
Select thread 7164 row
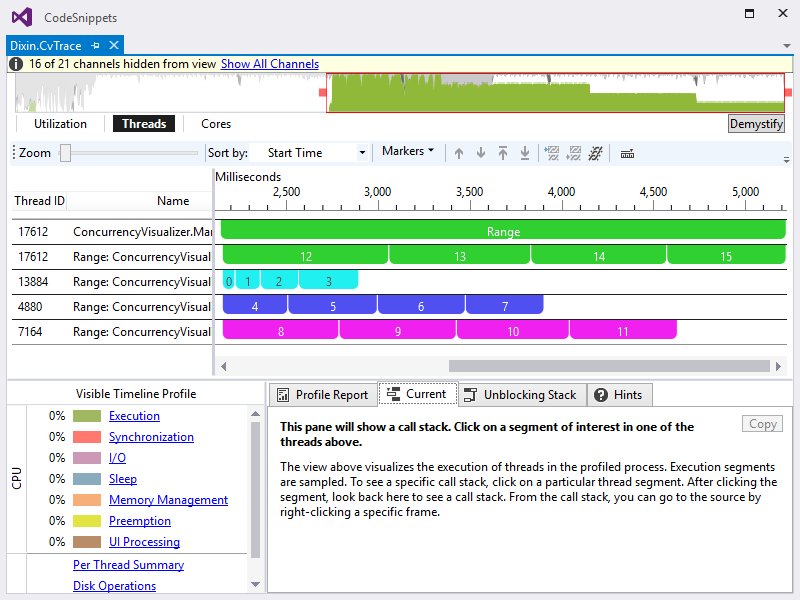coord(112,332)
